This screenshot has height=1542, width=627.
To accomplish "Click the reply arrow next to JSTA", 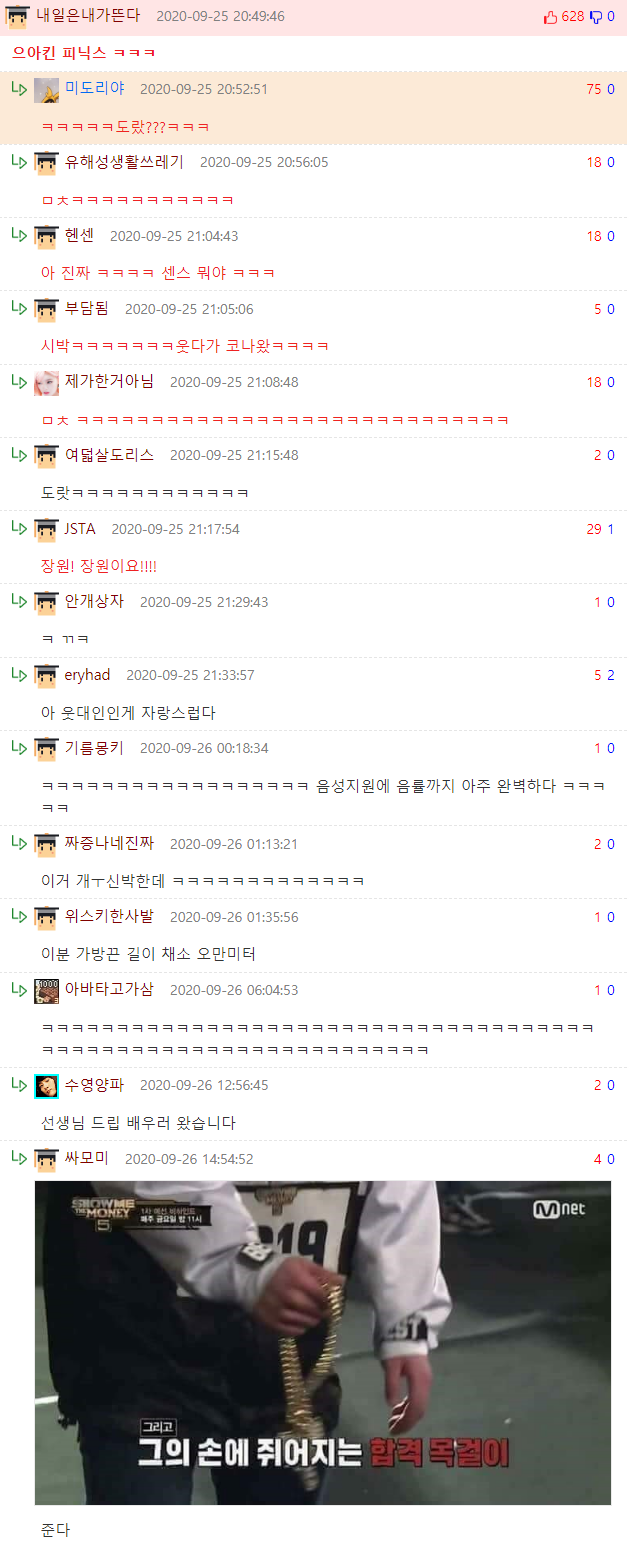I will 18,527.
